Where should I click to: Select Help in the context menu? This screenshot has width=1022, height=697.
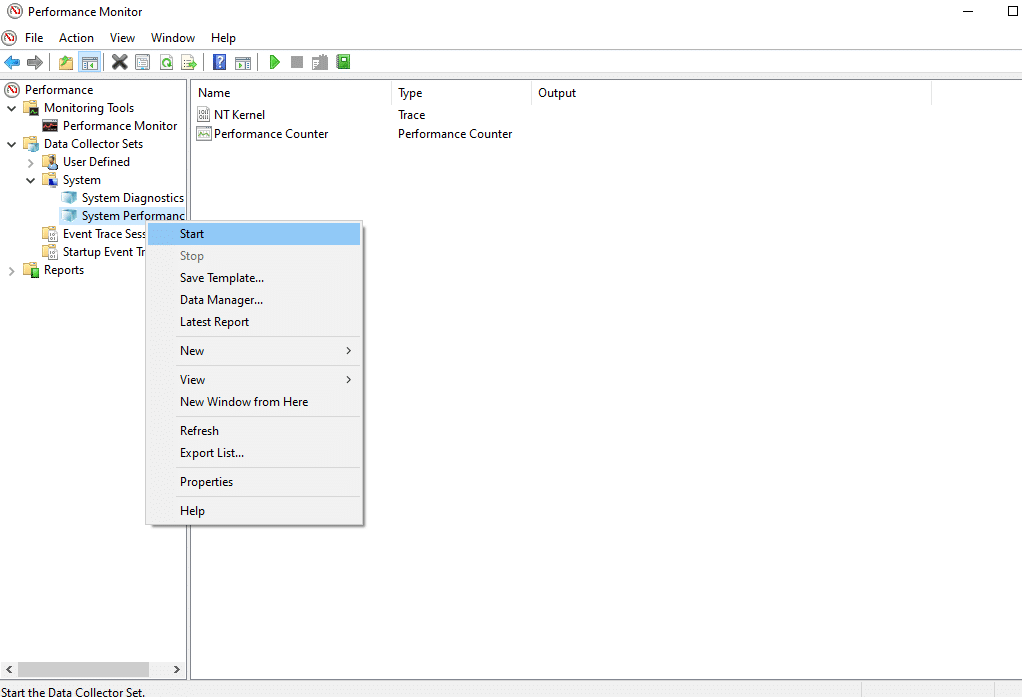pyautogui.click(x=254, y=511)
